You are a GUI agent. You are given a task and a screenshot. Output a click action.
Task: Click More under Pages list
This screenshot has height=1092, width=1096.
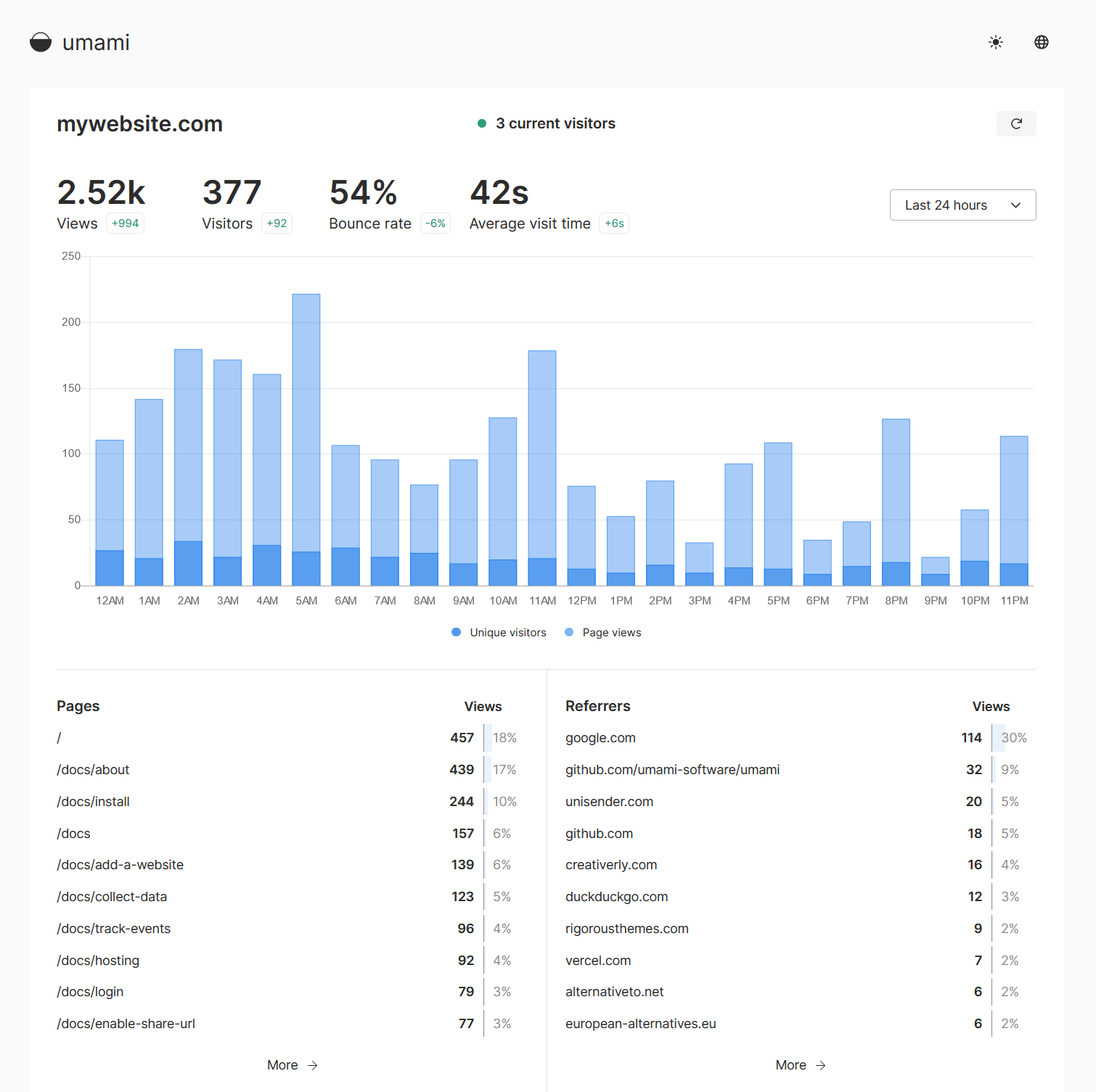pyautogui.click(x=282, y=1065)
